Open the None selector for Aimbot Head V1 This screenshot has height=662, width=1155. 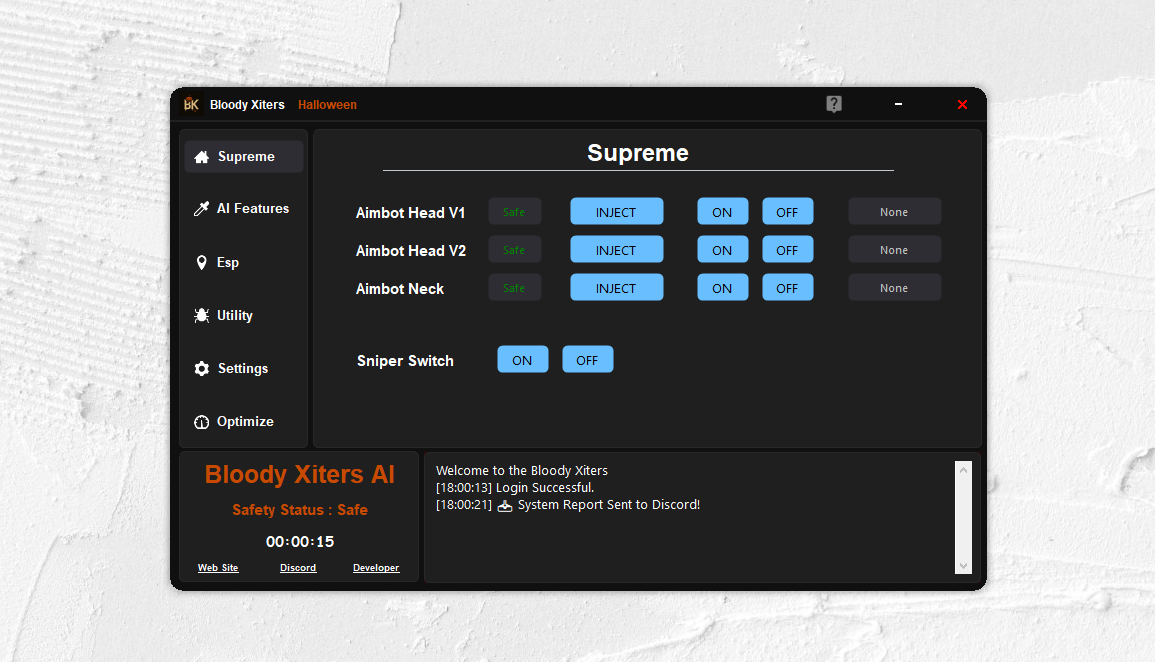pyautogui.click(x=894, y=212)
